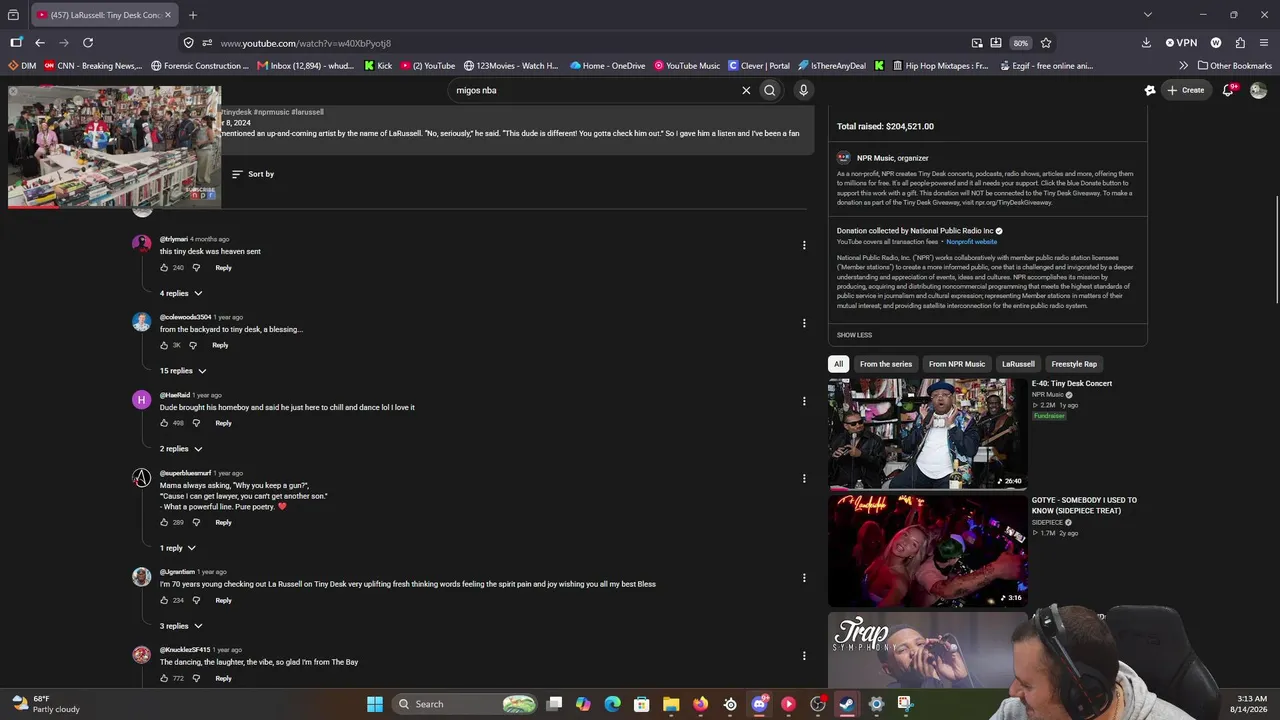Screen dimensions: 1280x720
Task: Open options menu for @superbluesmurf comment
Action: coord(804,478)
